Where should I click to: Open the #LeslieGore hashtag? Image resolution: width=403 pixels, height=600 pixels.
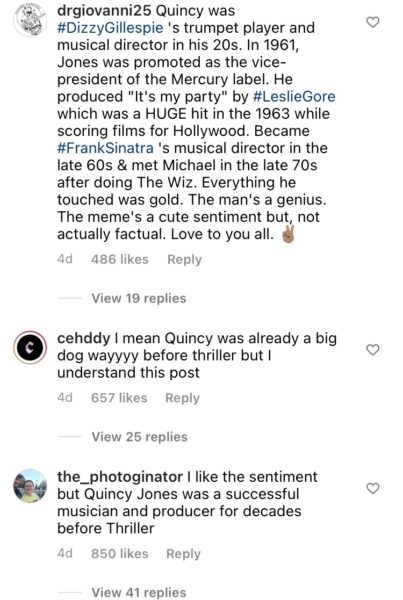(294, 96)
